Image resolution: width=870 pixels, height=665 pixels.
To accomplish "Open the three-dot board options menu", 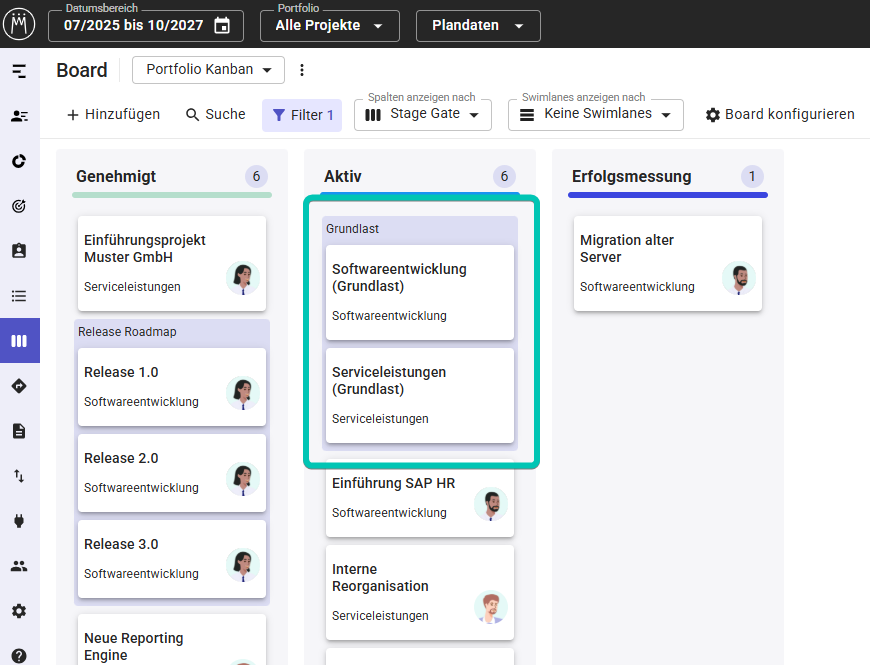I will tap(302, 70).
